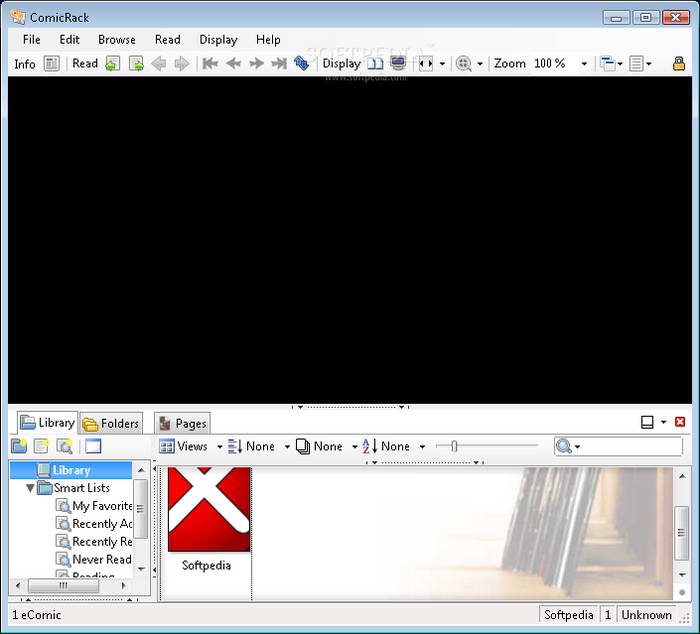Open the Info panel icon
This screenshot has width=700, height=634.
coord(51,64)
